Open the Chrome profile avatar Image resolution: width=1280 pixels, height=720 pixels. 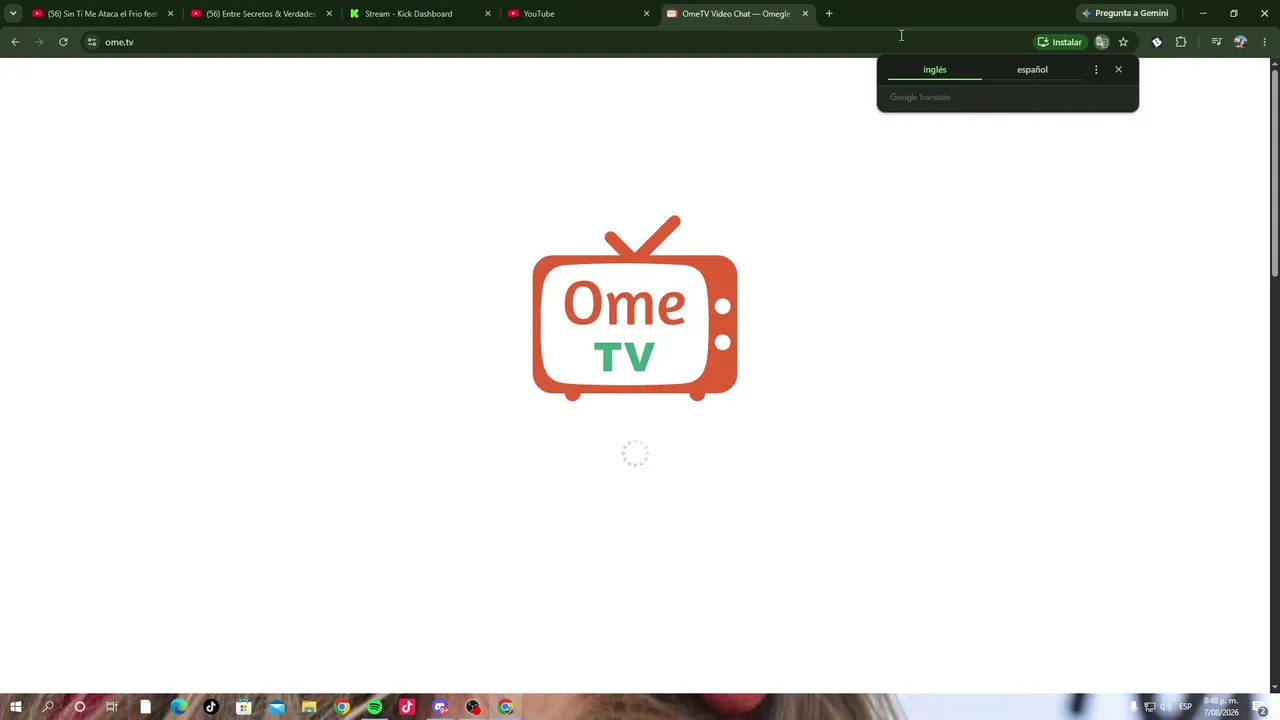(x=1240, y=42)
